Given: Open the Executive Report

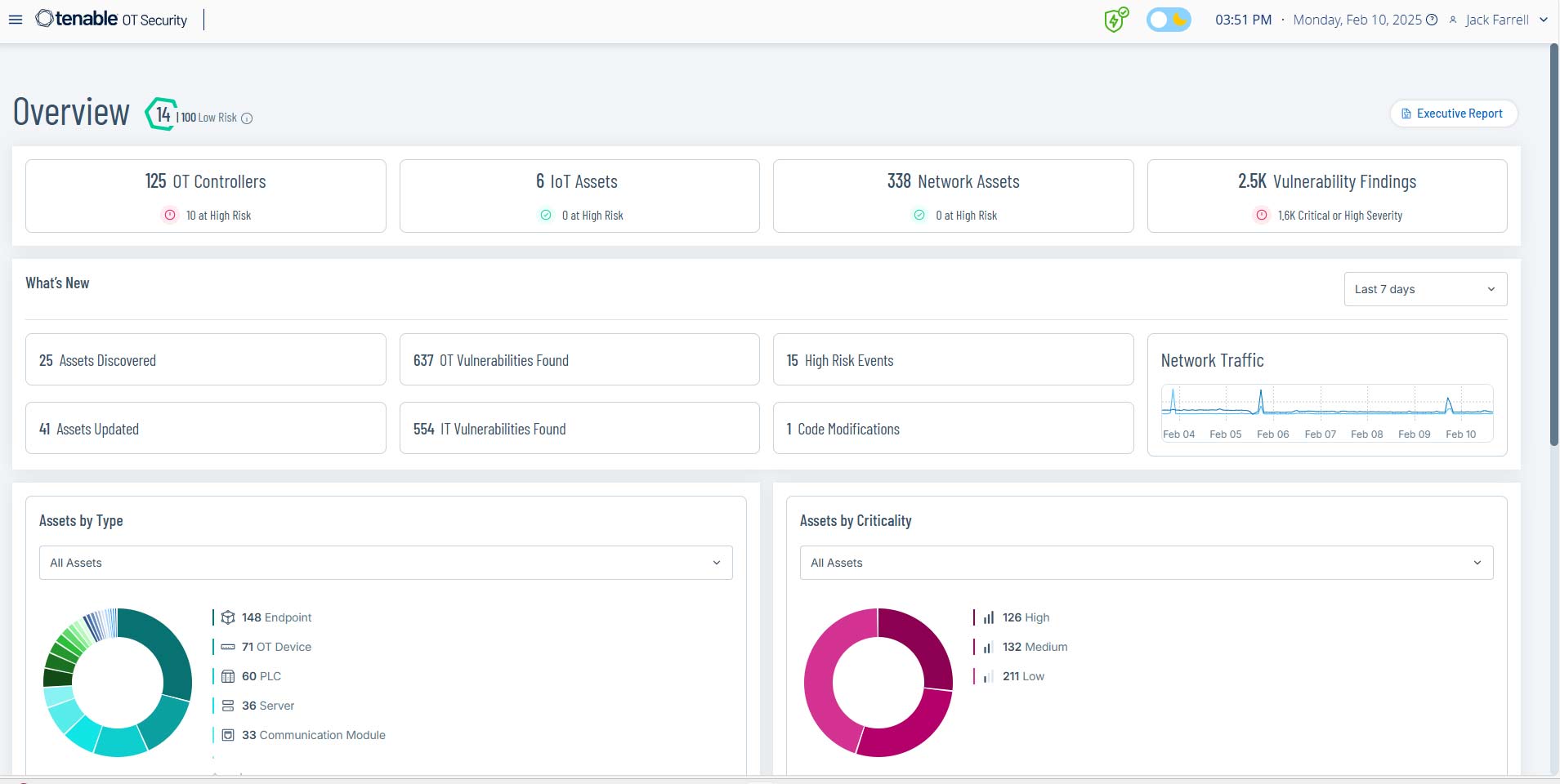Looking at the screenshot, I should [x=1454, y=114].
